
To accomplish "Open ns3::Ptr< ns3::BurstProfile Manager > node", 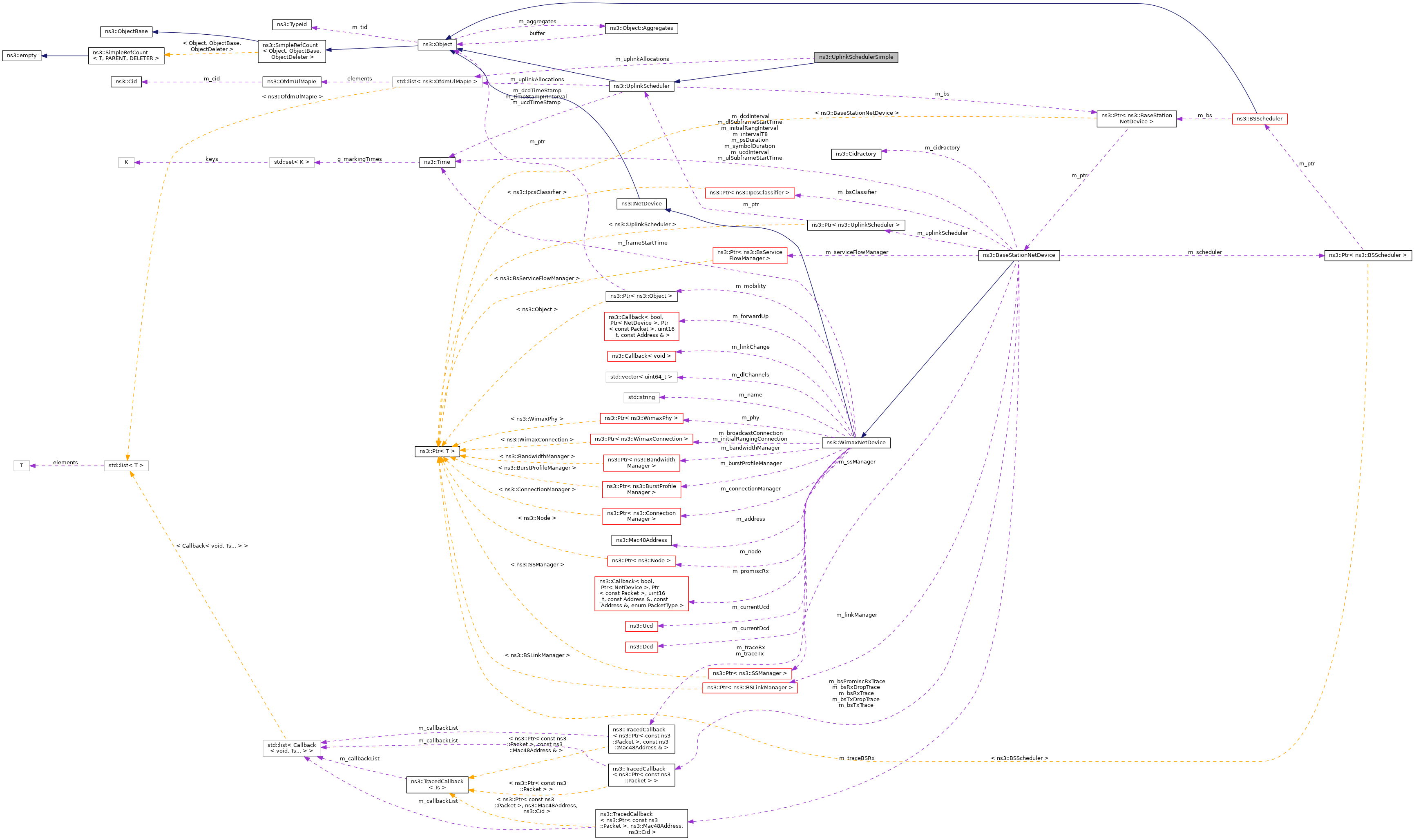I will [641, 490].
